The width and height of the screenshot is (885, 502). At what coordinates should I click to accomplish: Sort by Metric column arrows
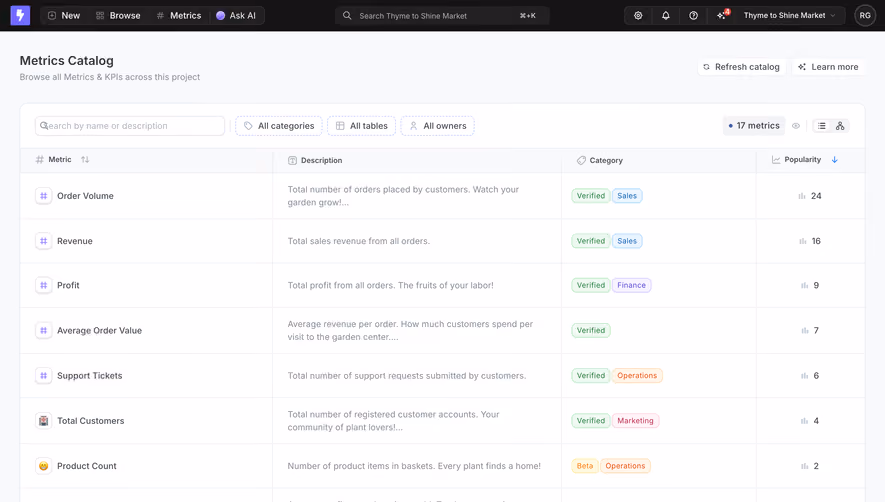click(x=85, y=160)
